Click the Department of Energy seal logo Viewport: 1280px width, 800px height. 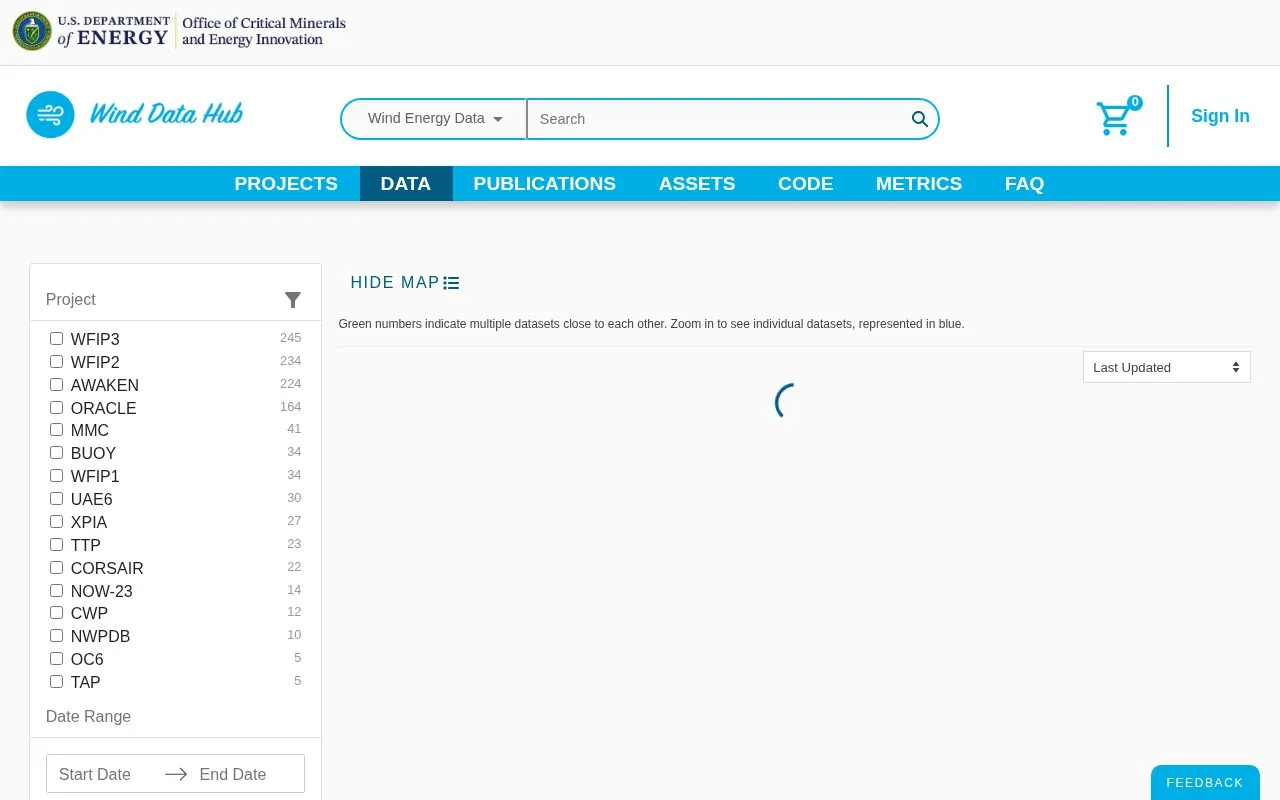(32, 32)
